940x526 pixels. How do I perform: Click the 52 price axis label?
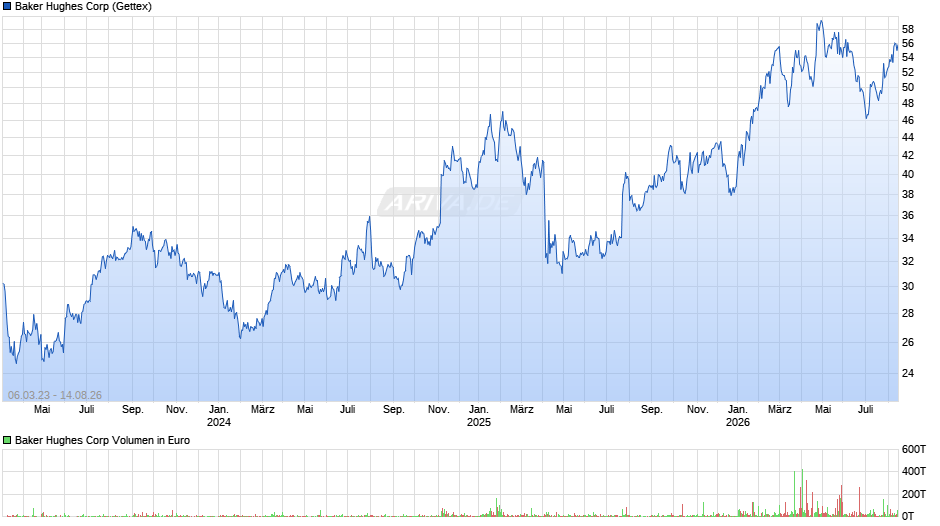908,73
